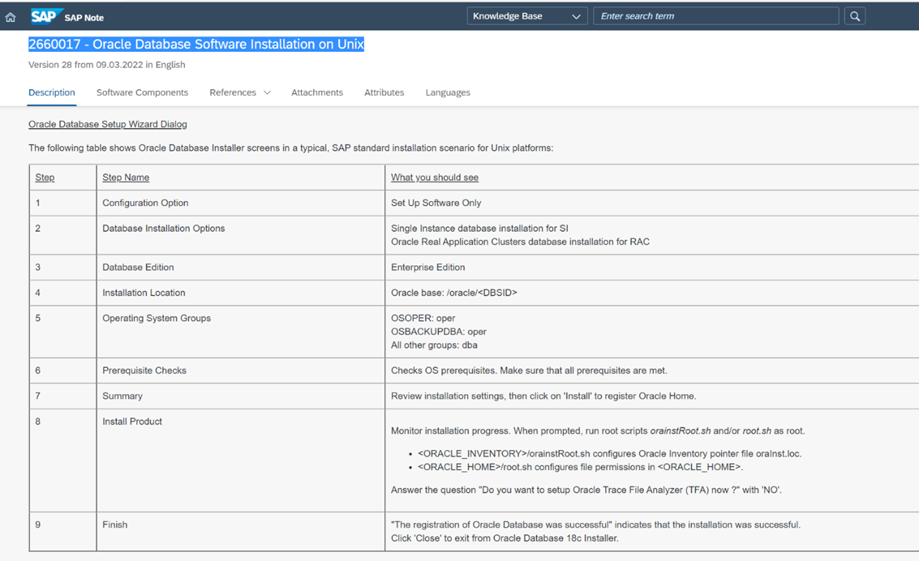Viewport: 919px width, 561px height.
Task: Select step number 5 cell
Action: (x=63, y=332)
